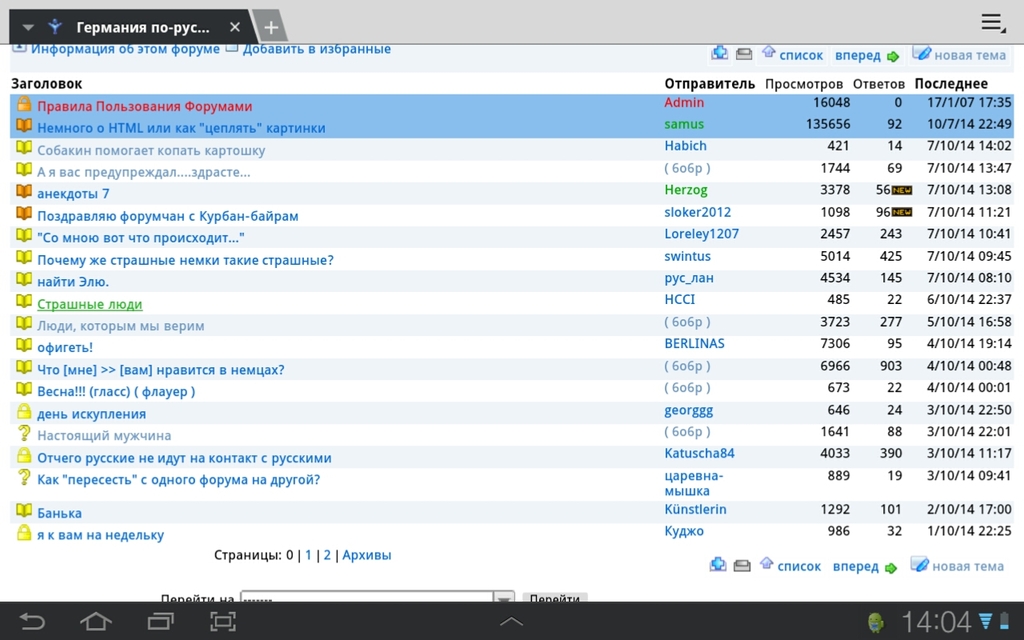Open the Android notification icon in tray

point(875,622)
